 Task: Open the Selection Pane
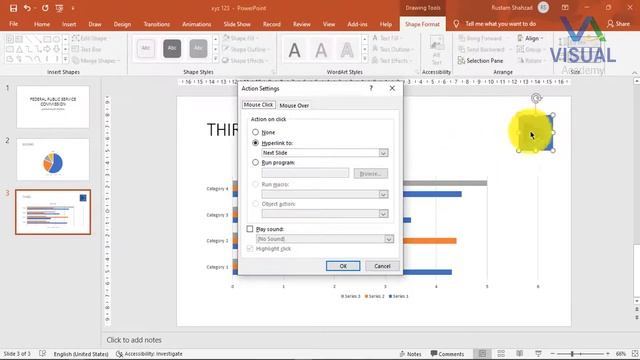(480, 60)
